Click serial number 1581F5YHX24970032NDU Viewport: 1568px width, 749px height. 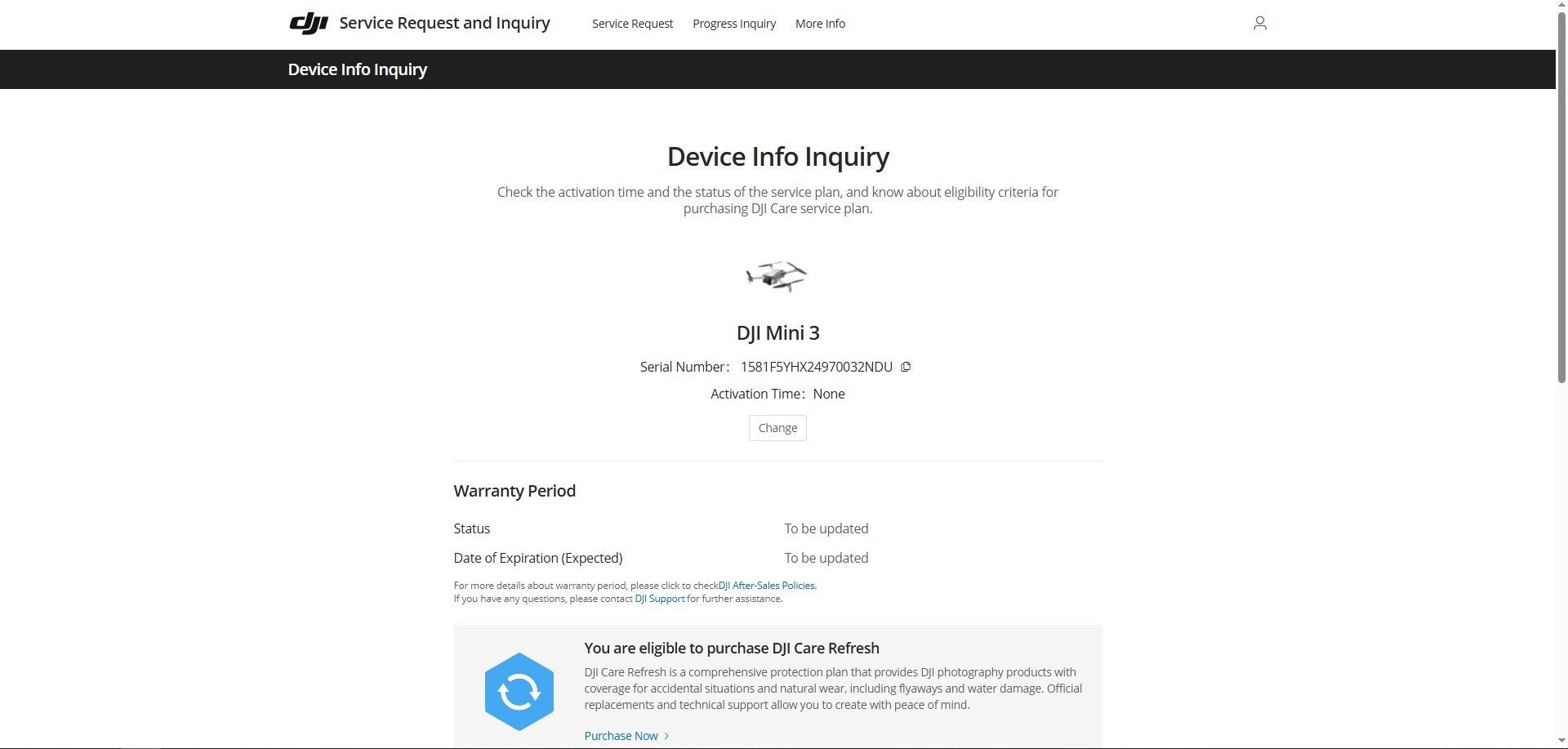pyautogui.click(x=816, y=368)
